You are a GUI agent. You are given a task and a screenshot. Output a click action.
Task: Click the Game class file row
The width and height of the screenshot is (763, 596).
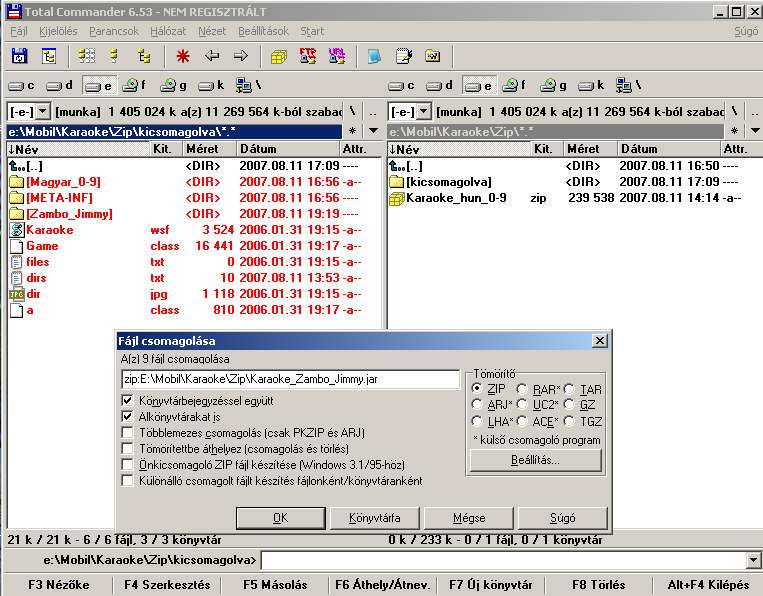[195, 246]
